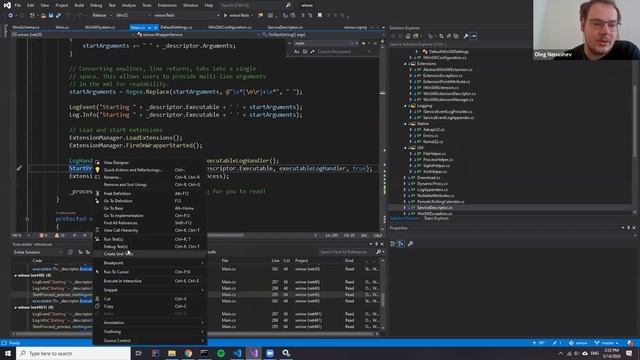Image resolution: width=640 pixels, height=360 pixels.
Task: Toggle Categorized view in Properties panel
Action: click(x=393, y=244)
